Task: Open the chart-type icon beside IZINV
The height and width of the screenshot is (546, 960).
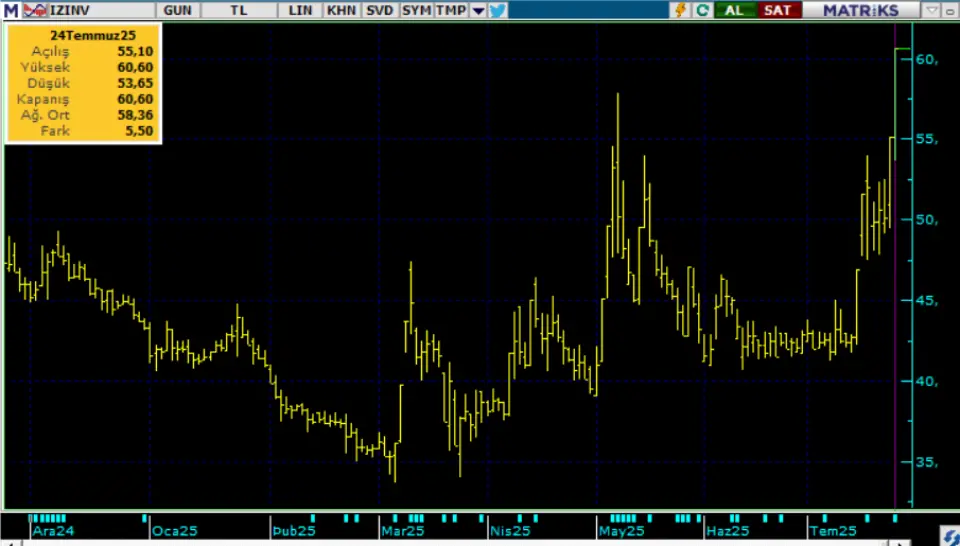Action: [35, 10]
